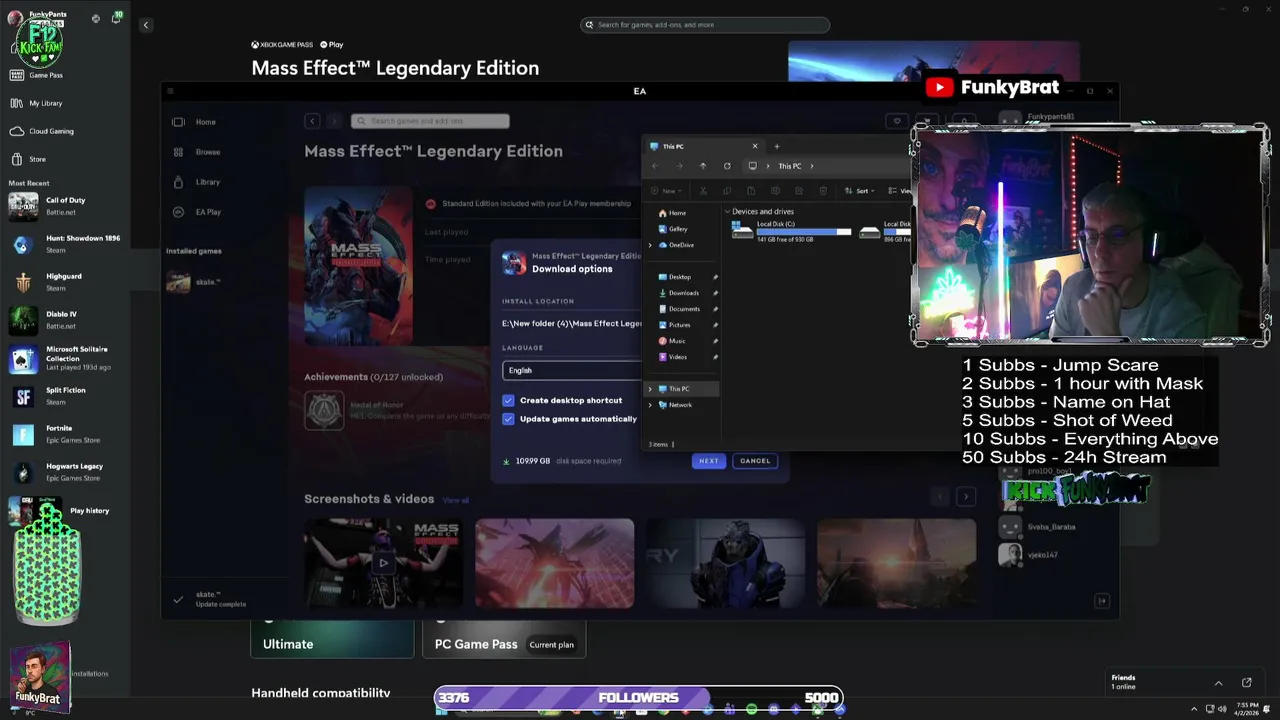The height and width of the screenshot is (720, 1280).
Task: Select PC Game Pass plan card
Action: [x=504, y=639]
